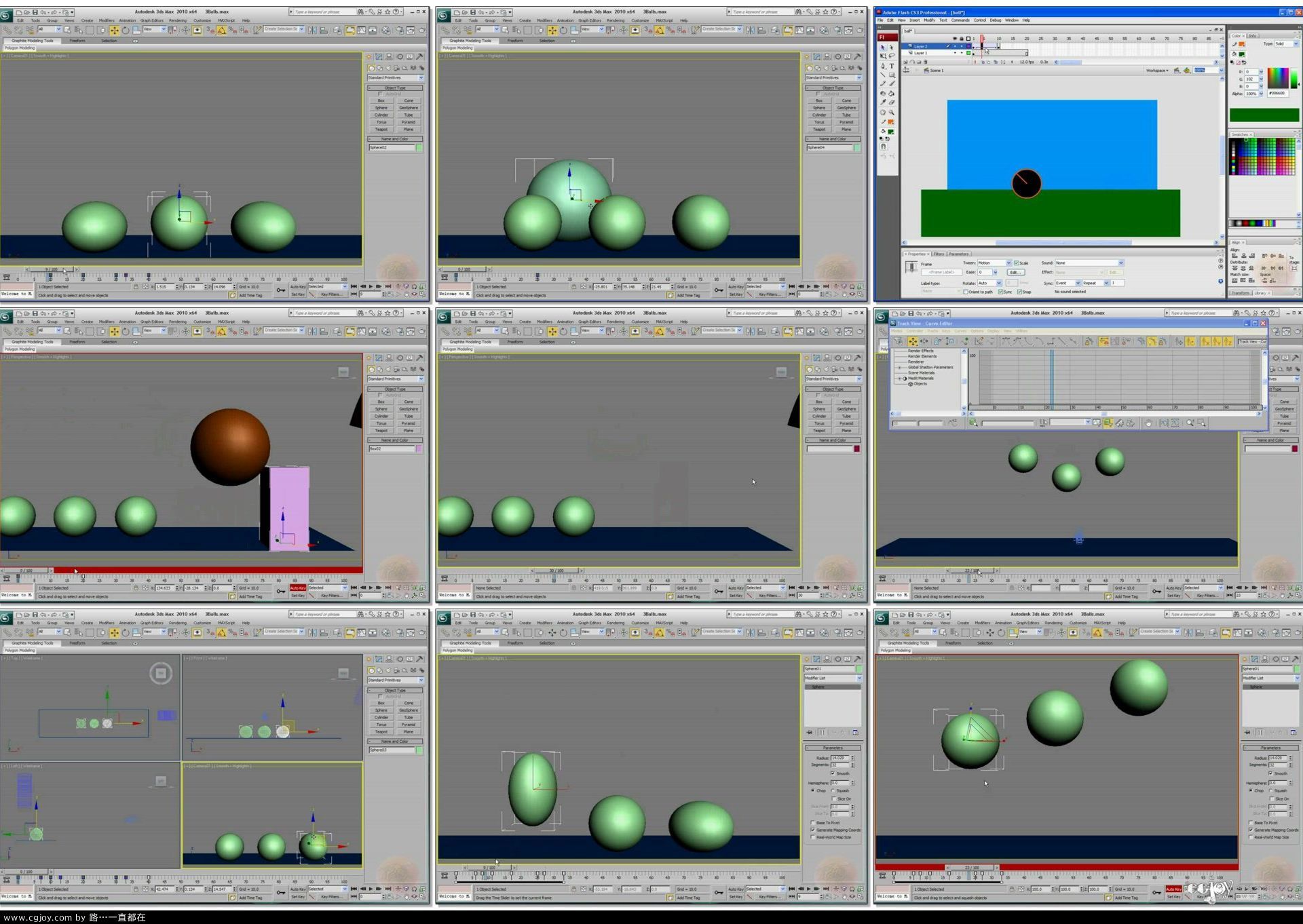Open Modifier List dropdown in diagonal-spheres window
Image resolution: width=1303 pixels, height=924 pixels.
point(1271,678)
